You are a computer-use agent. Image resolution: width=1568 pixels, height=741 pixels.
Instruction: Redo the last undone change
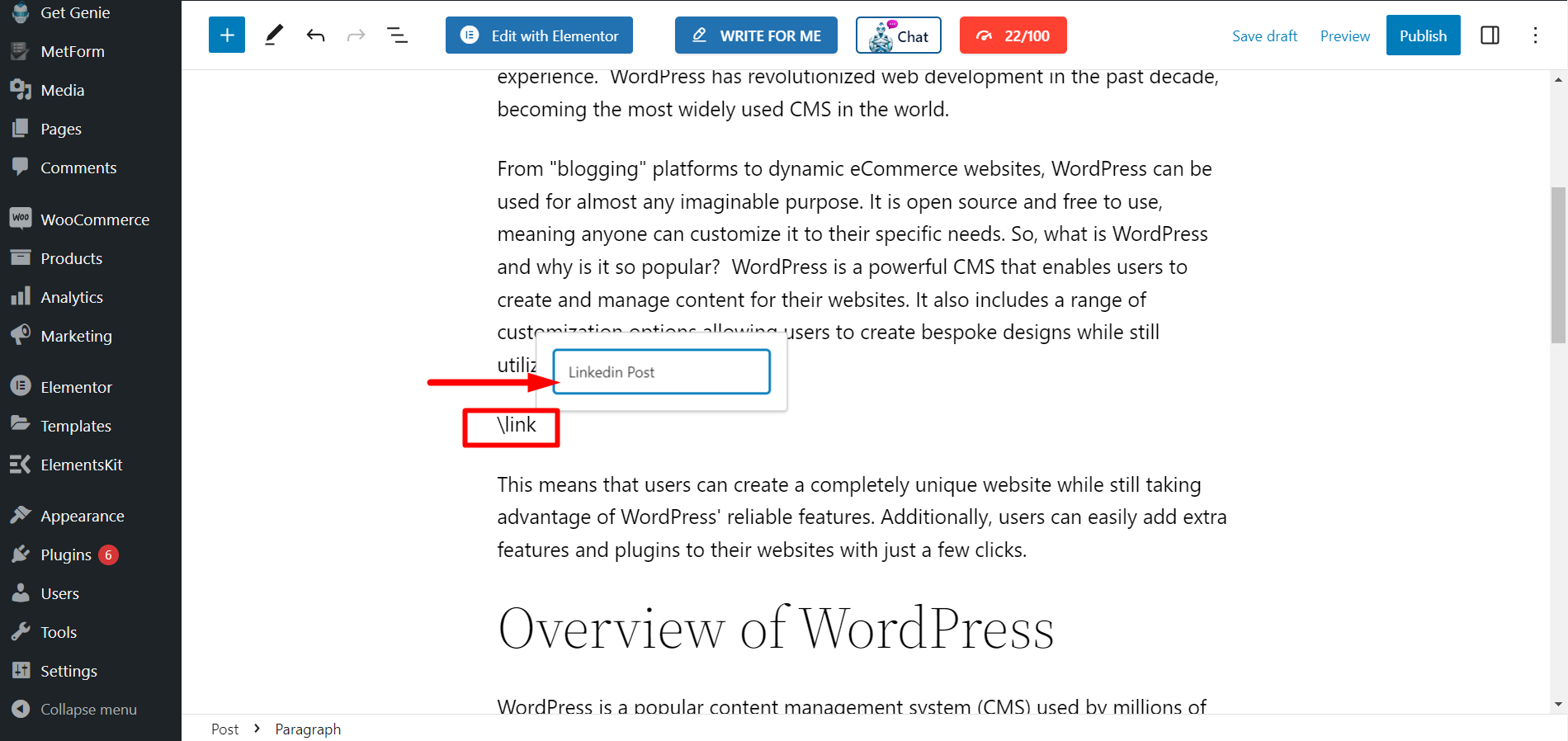click(x=356, y=35)
